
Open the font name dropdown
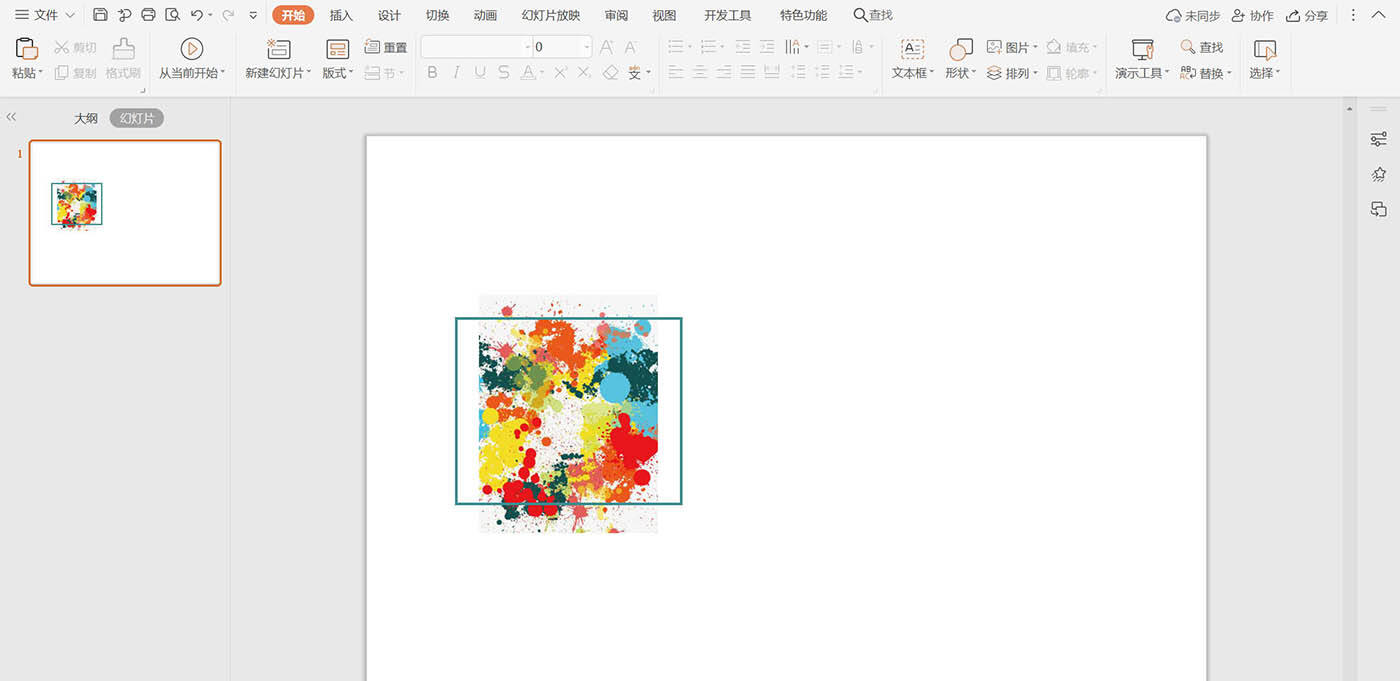(x=527, y=47)
